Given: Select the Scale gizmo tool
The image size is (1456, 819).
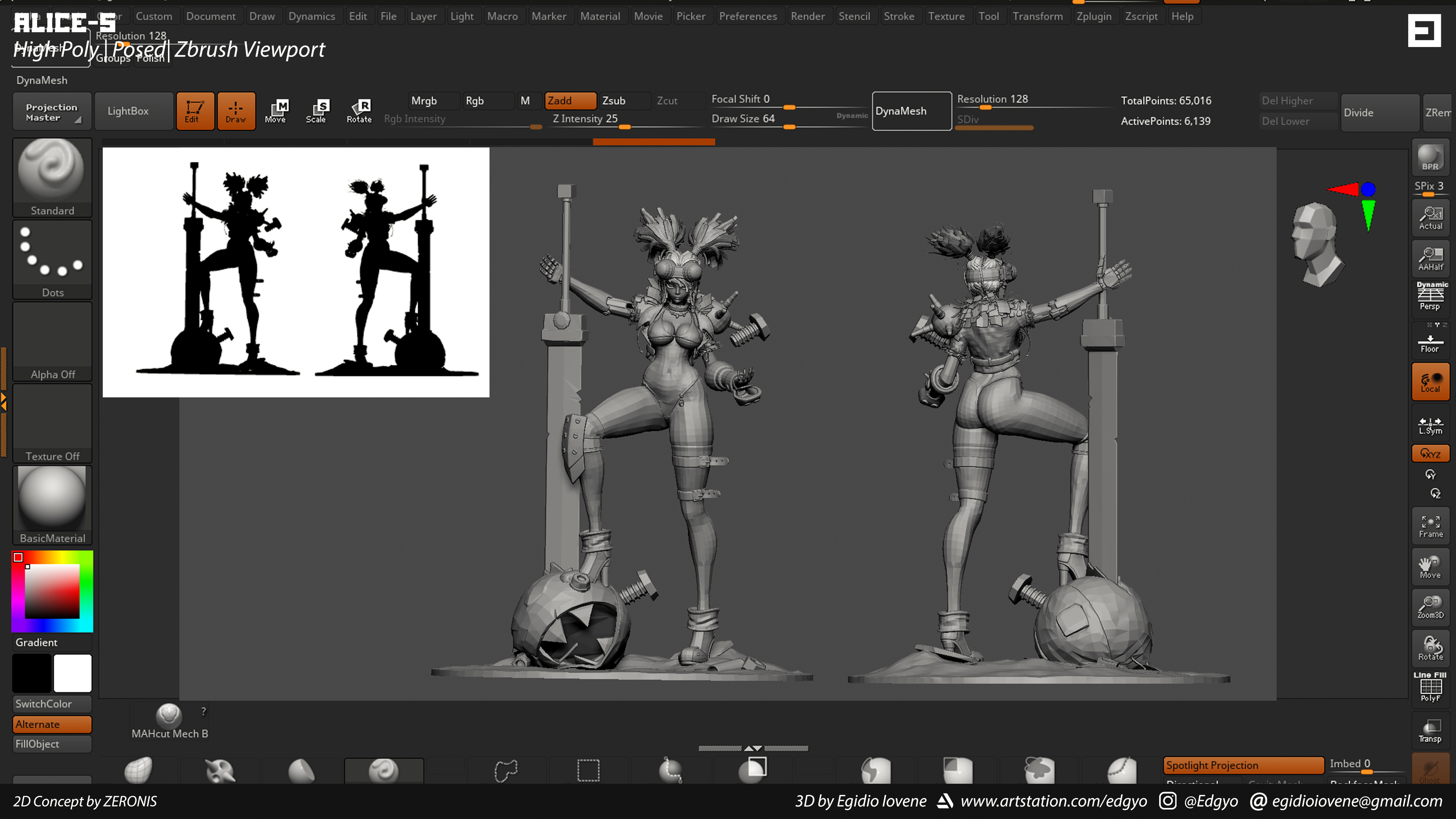Looking at the screenshot, I should click(317, 111).
